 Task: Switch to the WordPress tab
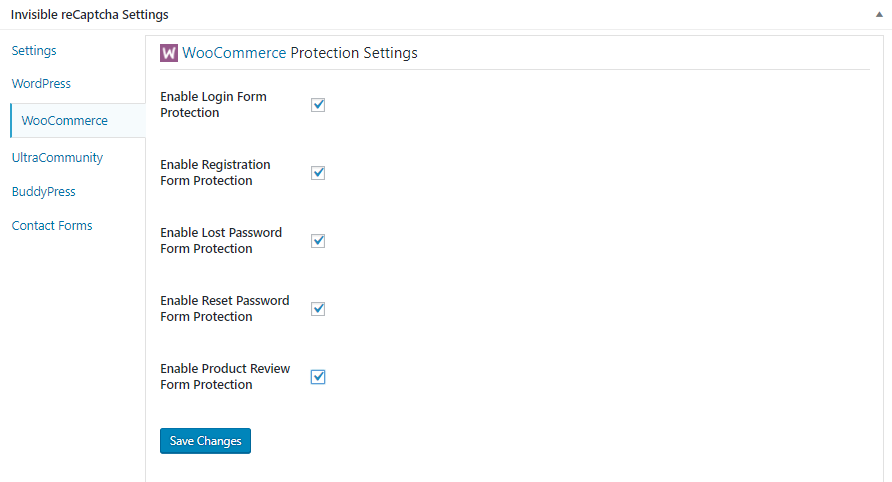[x=41, y=84]
